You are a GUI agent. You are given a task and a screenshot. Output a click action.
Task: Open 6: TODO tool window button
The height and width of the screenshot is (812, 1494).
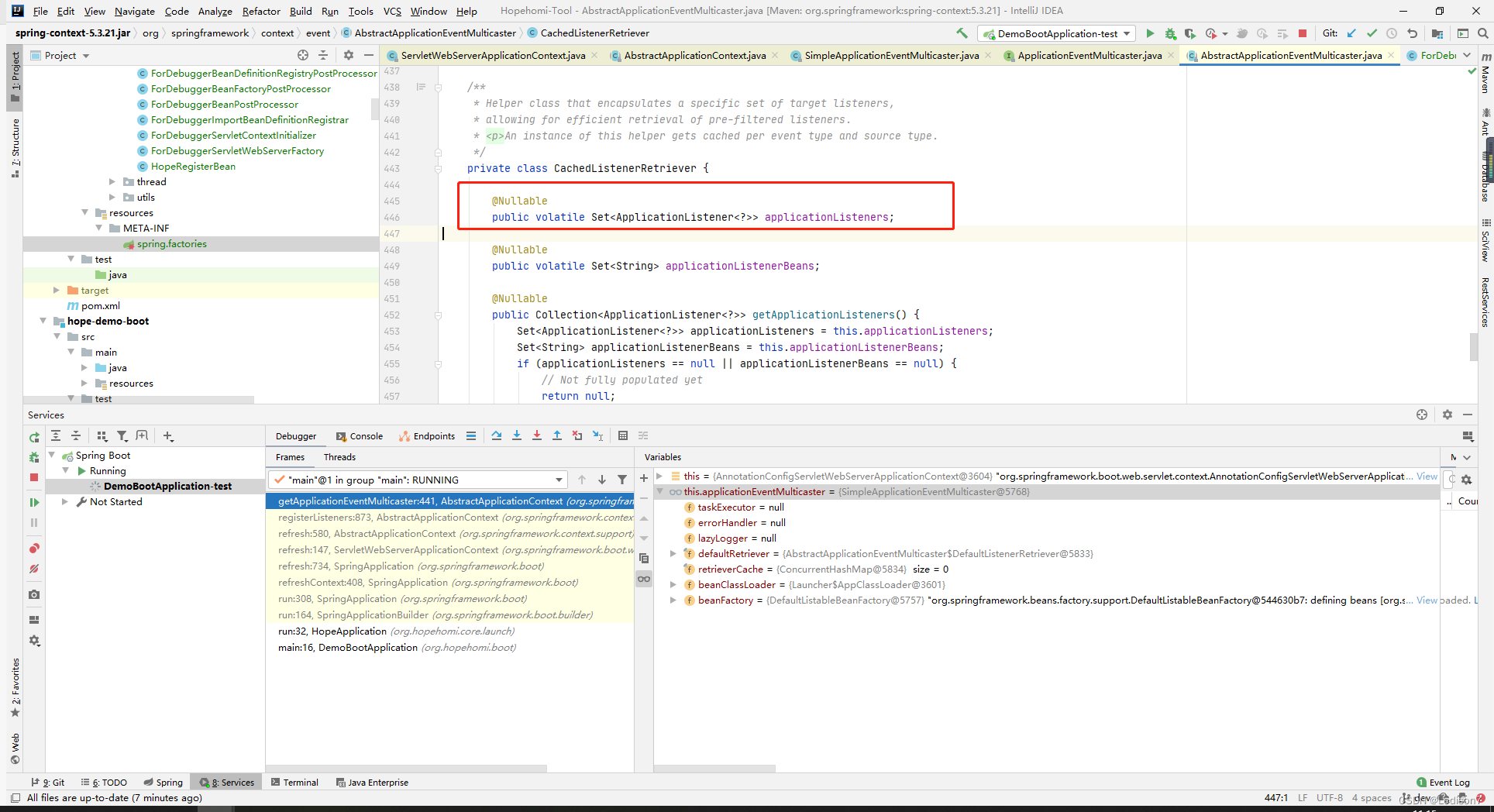tap(104, 783)
